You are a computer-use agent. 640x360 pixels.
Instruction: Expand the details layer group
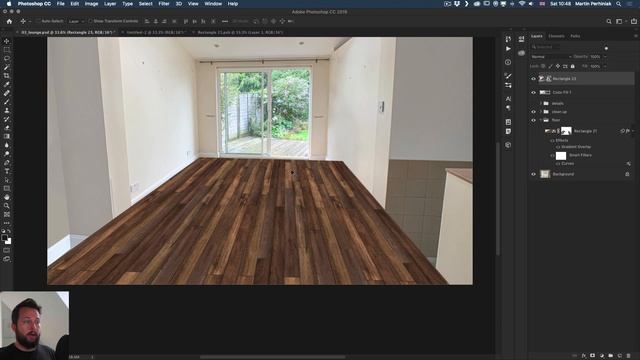pyautogui.click(x=541, y=104)
